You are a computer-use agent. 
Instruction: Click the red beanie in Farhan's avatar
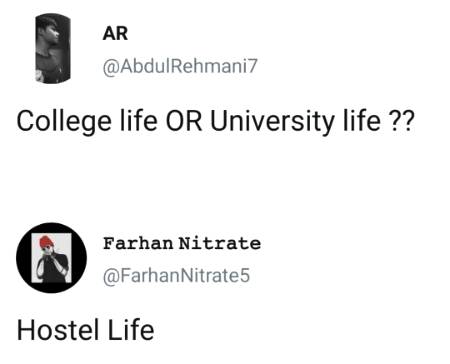tap(46, 242)
